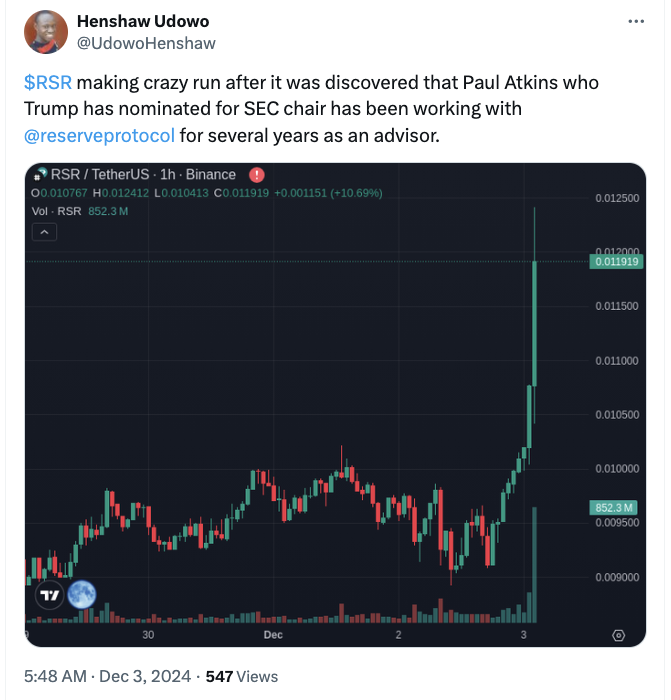The height and width of the screenshot is (700, 671).
Task: Click the 30 date marker on time axis
Action: tap(148, 635)
